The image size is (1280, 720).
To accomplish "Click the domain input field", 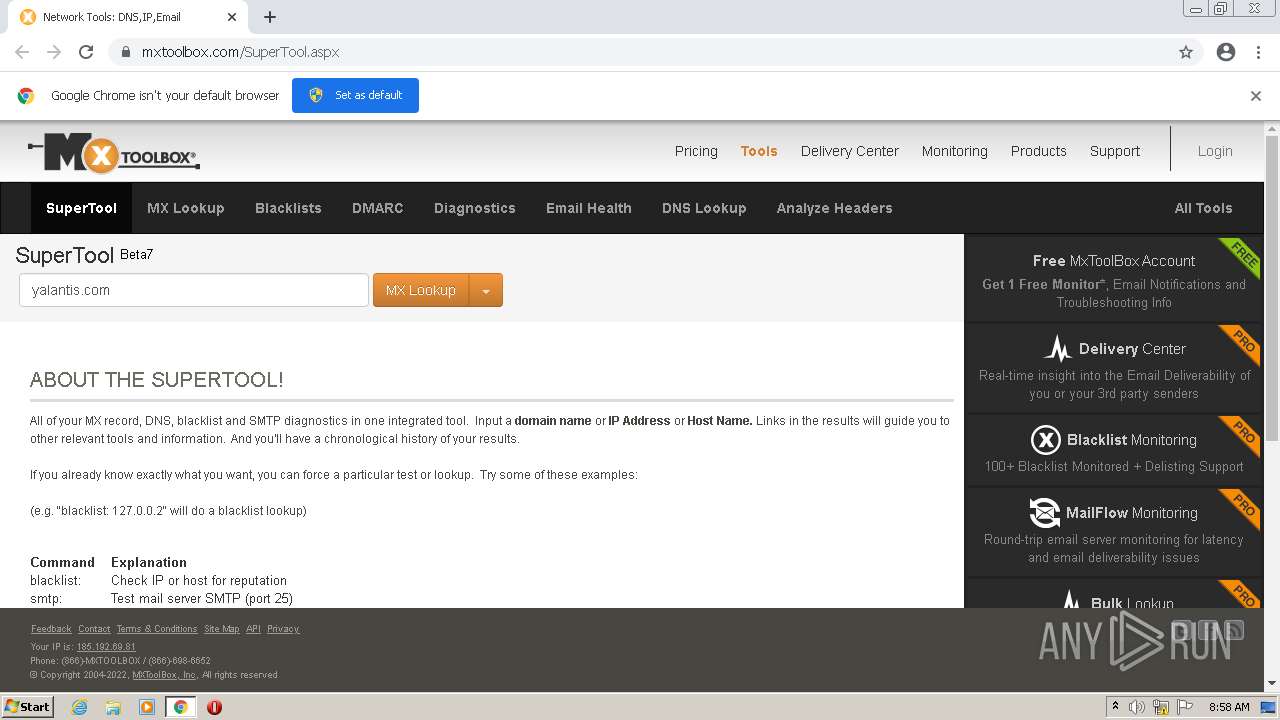I will tap(194, 290).
